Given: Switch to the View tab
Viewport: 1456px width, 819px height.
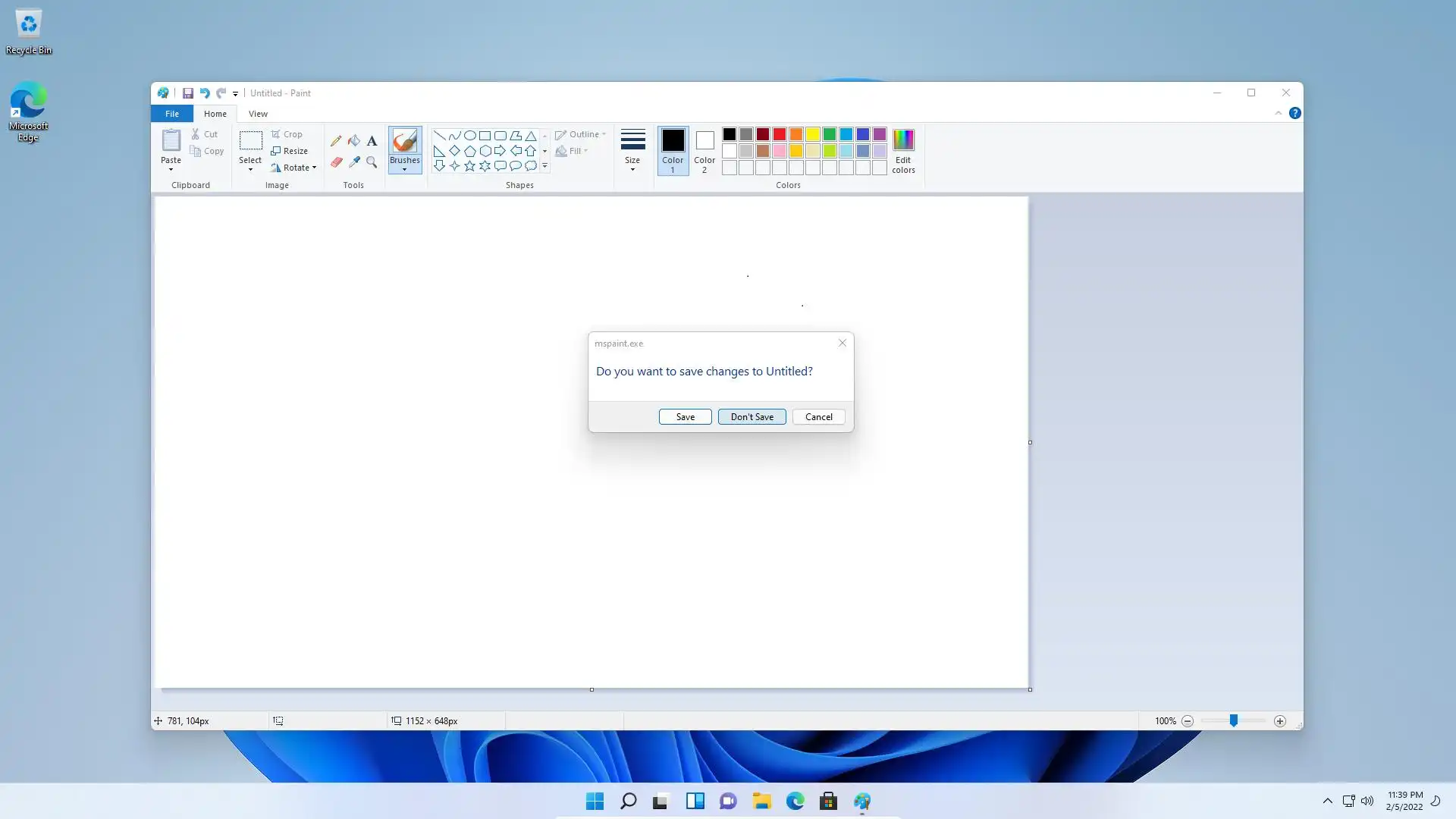Looking at the screenshot, I should pyautogui.click(x=258, y=114).
